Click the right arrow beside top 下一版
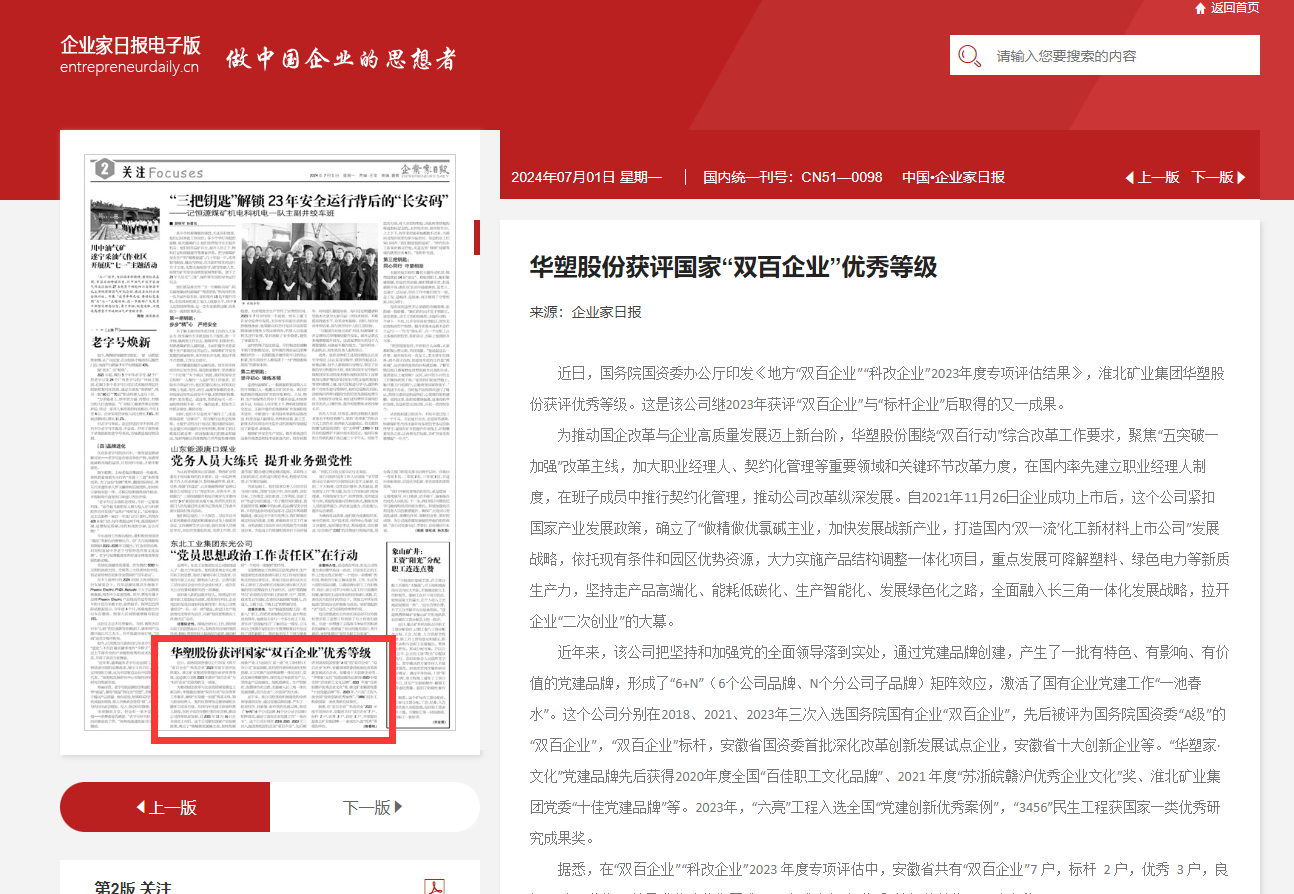This screenshot has height=894, width=1294. coord(1242,177)
